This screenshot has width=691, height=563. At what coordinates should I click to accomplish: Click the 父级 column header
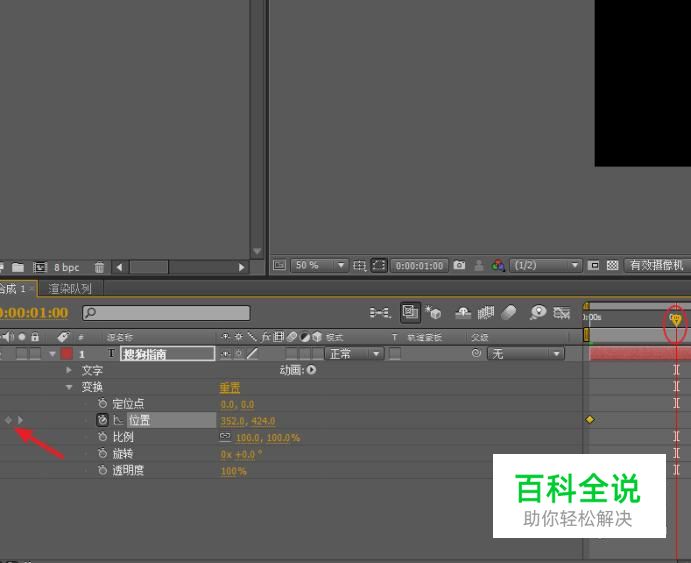pyautogui.click(x=479, y=337)
